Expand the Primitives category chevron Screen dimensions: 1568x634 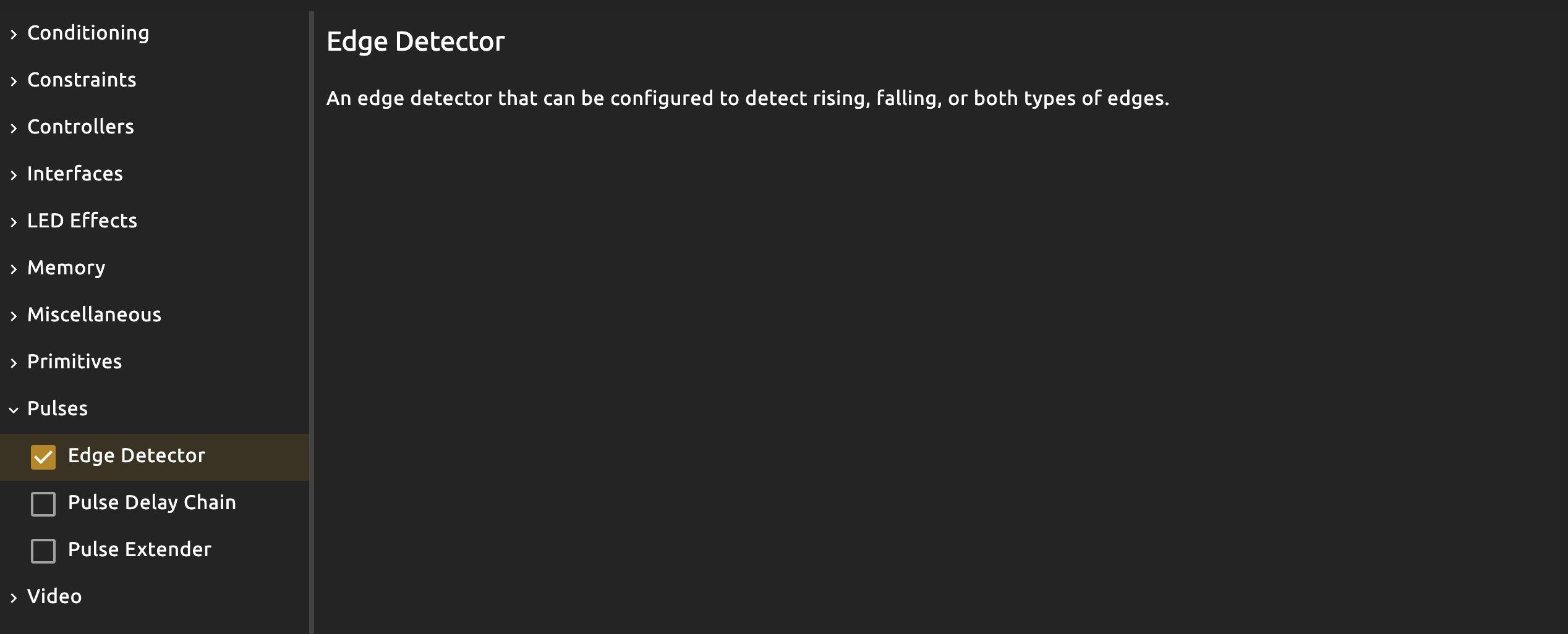click(x=14, y=363)
